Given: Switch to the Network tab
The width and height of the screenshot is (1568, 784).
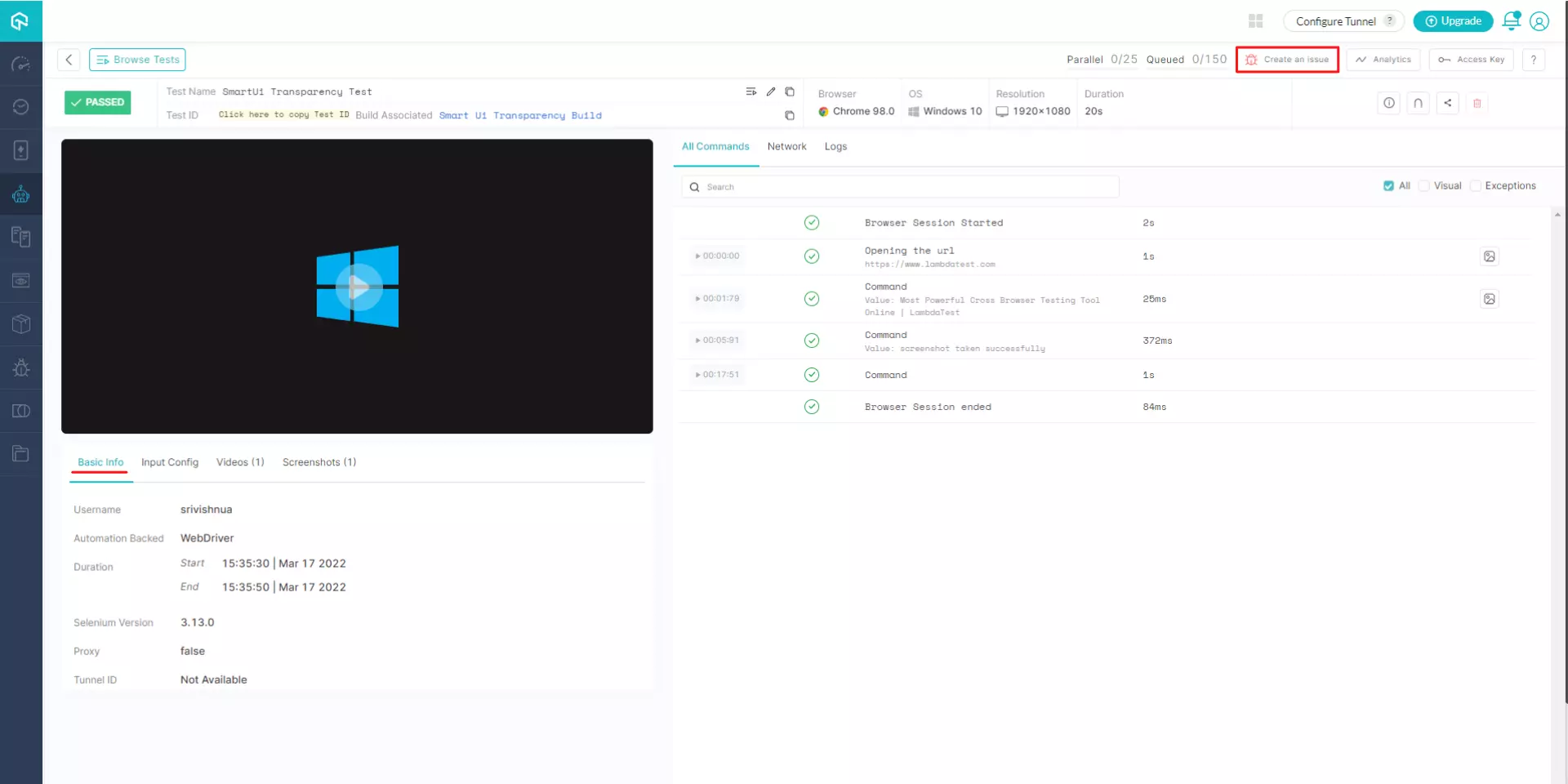Looking at the screenshot, I should click(786, 146).
